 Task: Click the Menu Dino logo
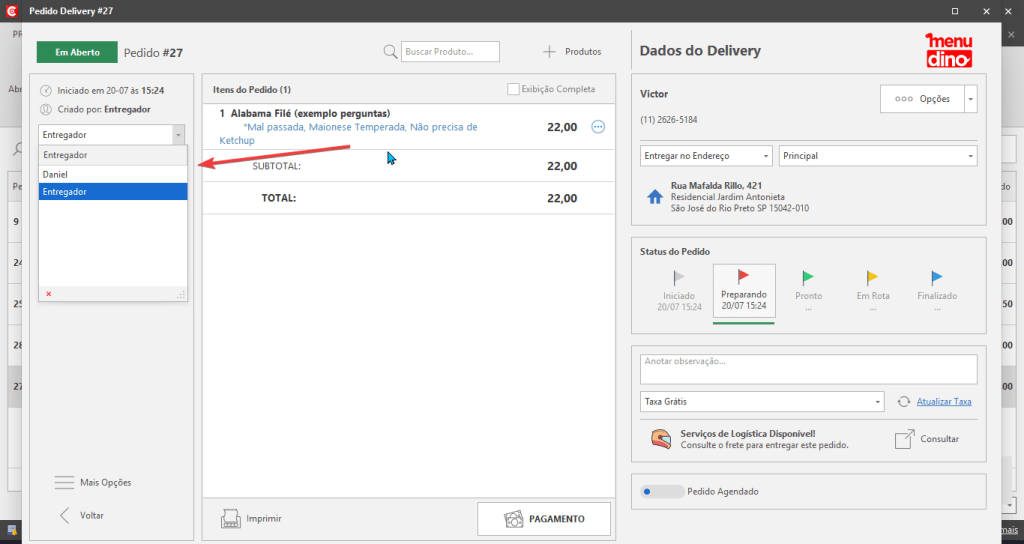(949, 50)
